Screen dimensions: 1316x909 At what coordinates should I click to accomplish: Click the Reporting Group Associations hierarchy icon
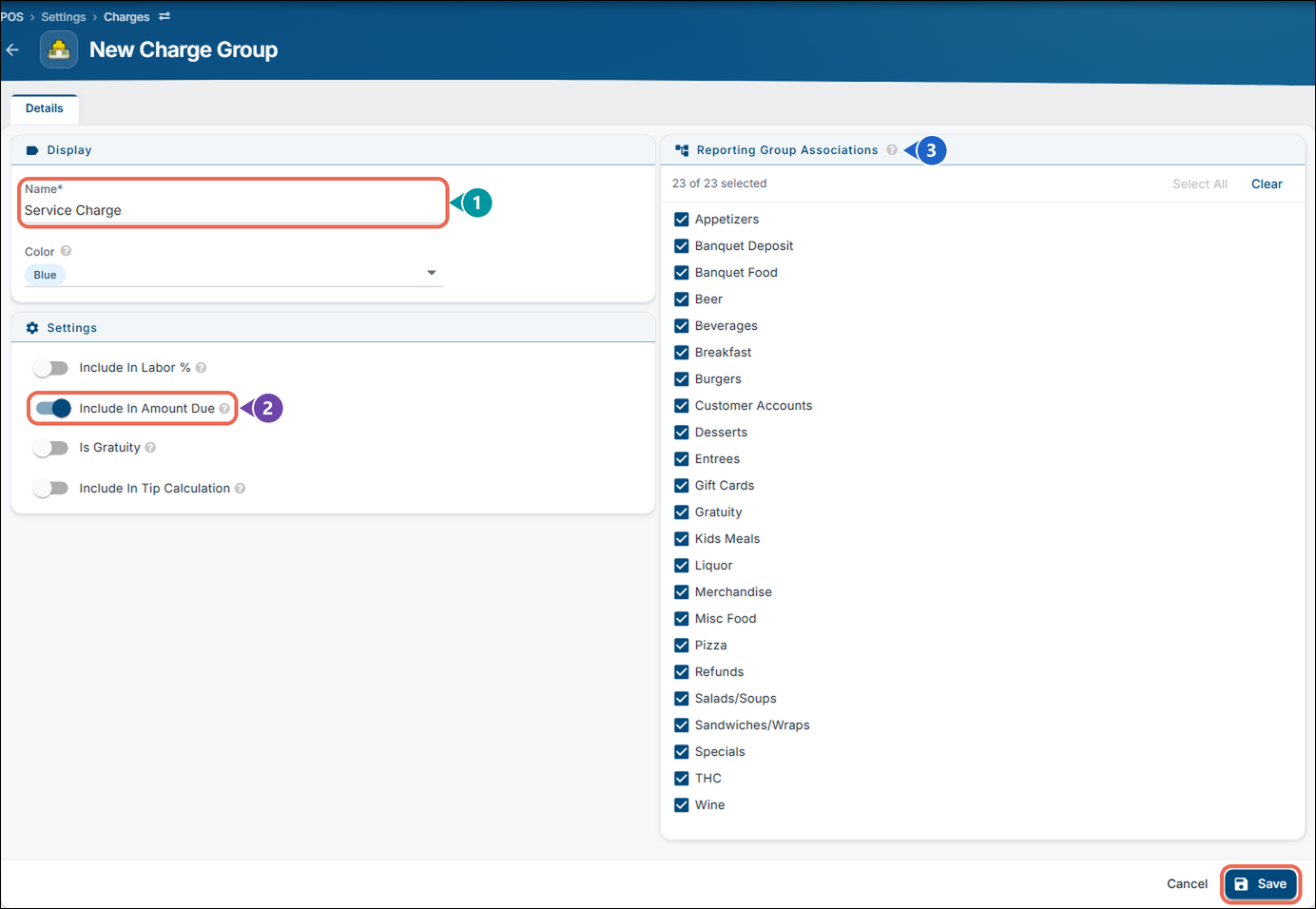pyautogui.click(x=682, y=150)
